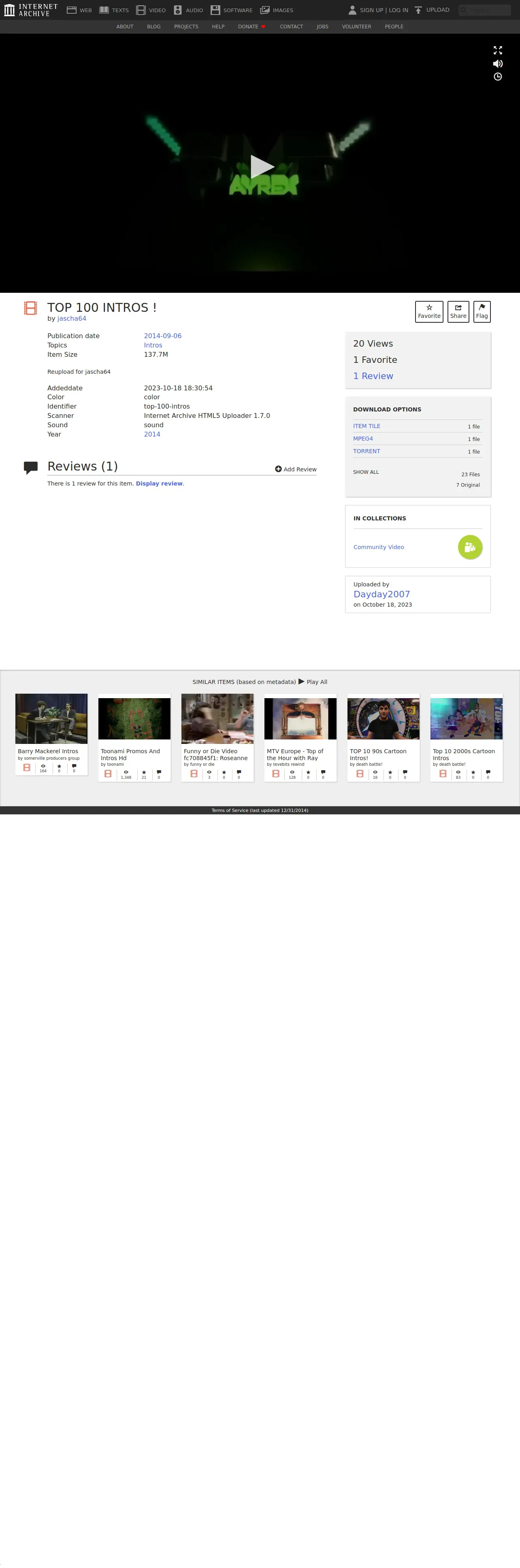
Task: Open the Video section
Action: (x=150, y=10)
